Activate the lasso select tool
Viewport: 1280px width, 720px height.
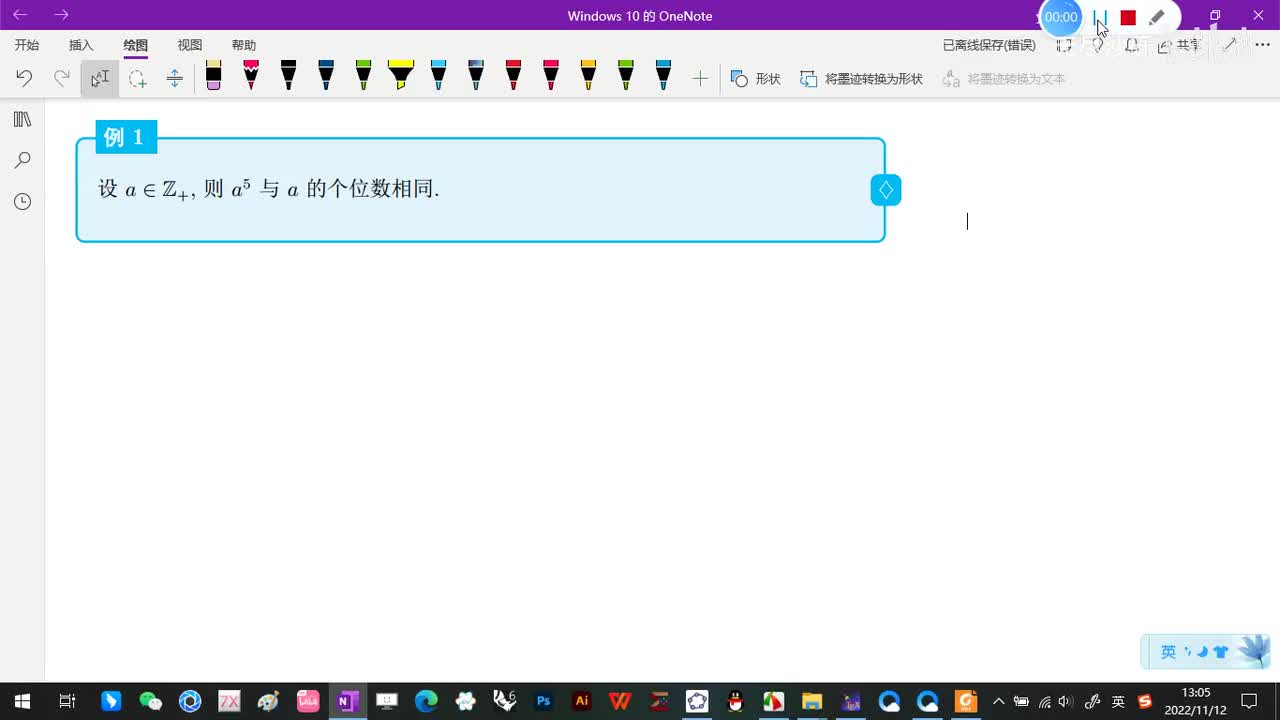[x=138, y=78]
